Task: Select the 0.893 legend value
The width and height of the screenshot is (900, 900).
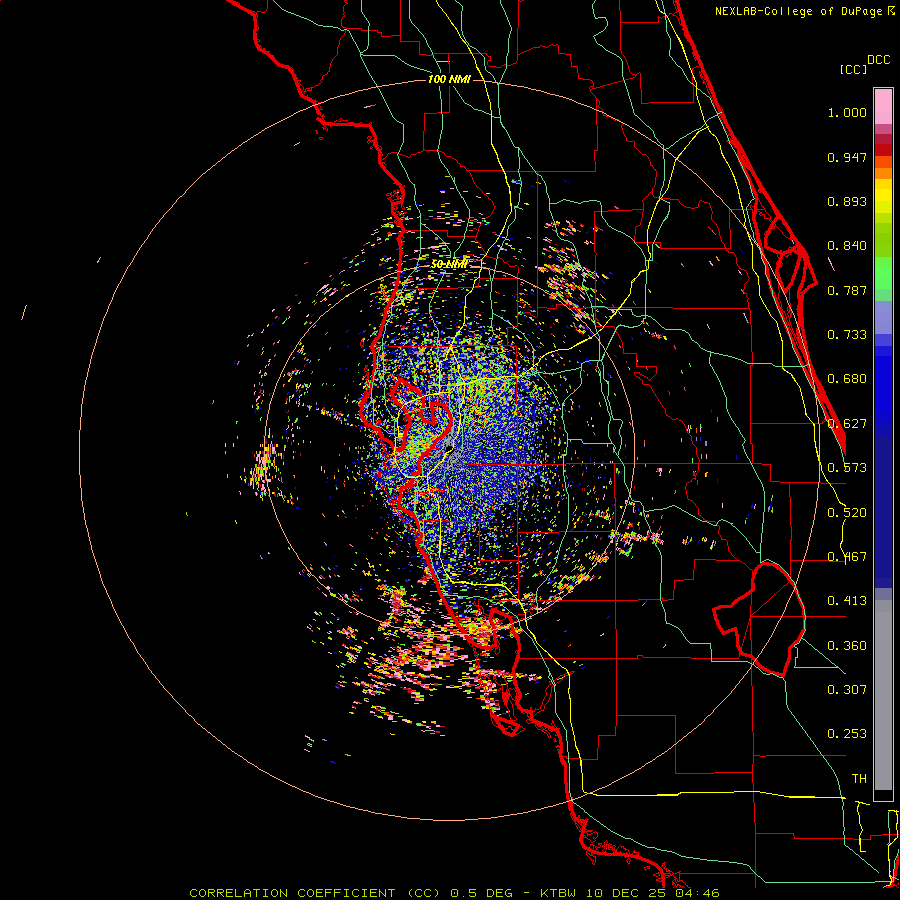Action: (x=847, y=201)
